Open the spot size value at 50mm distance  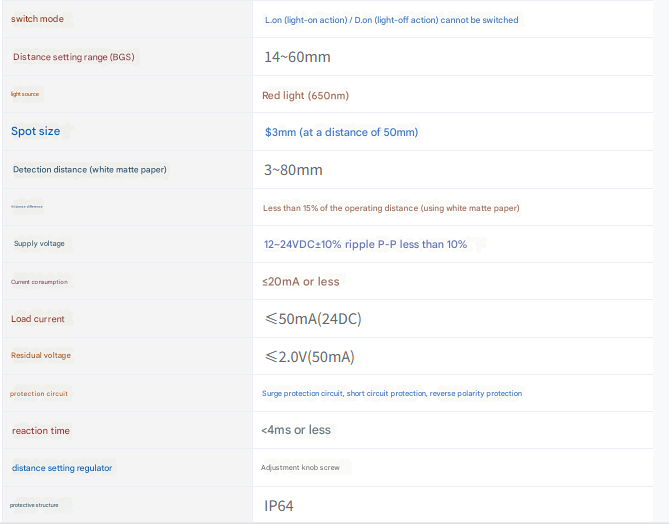(x=341, y=132)
